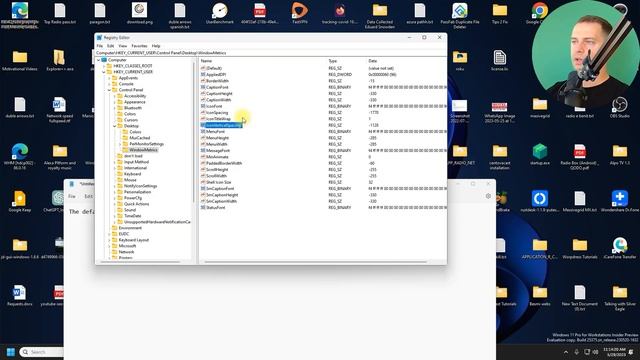Select the BorderWidth value
The height and width of the screenshot is (360, 640).
(x=217, y=81)
